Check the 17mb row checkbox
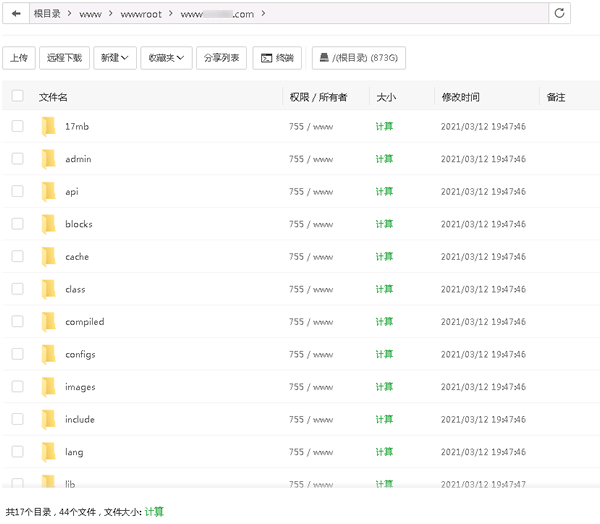The width and height of the screenshot is (600, 524). coord(17,126)
